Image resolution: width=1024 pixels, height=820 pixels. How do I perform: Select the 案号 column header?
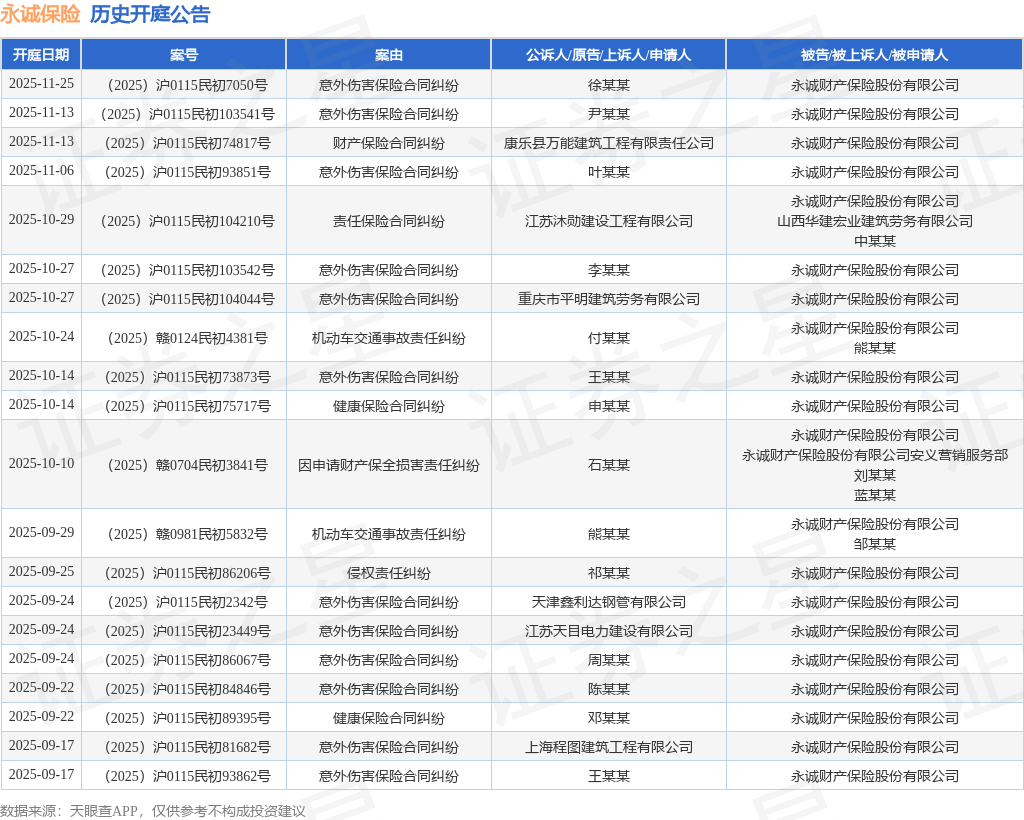click(x=184, y=55)
